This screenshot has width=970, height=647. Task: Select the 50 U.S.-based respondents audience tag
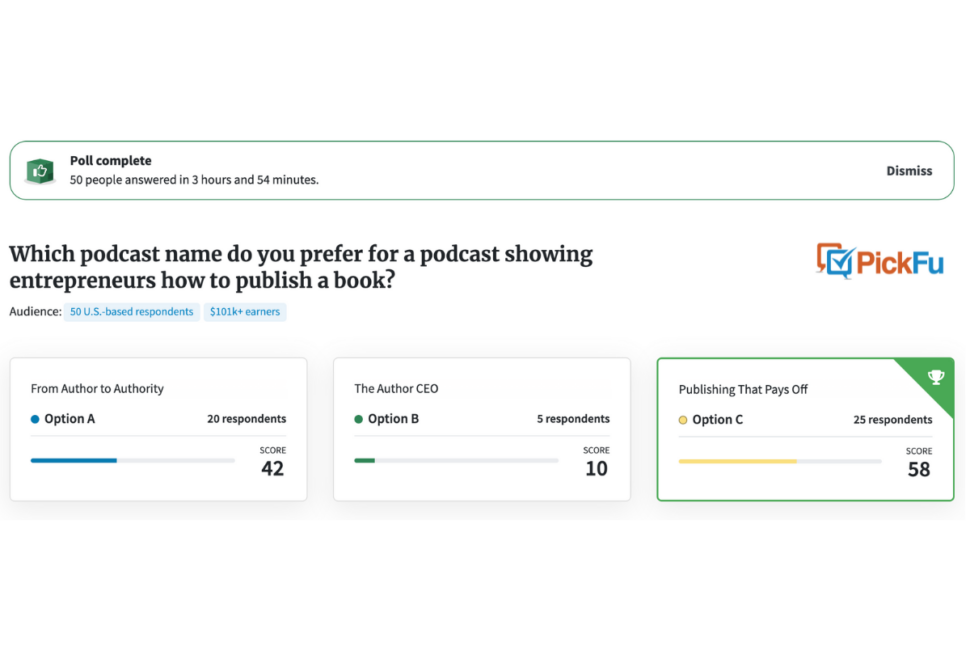point(132,312)
